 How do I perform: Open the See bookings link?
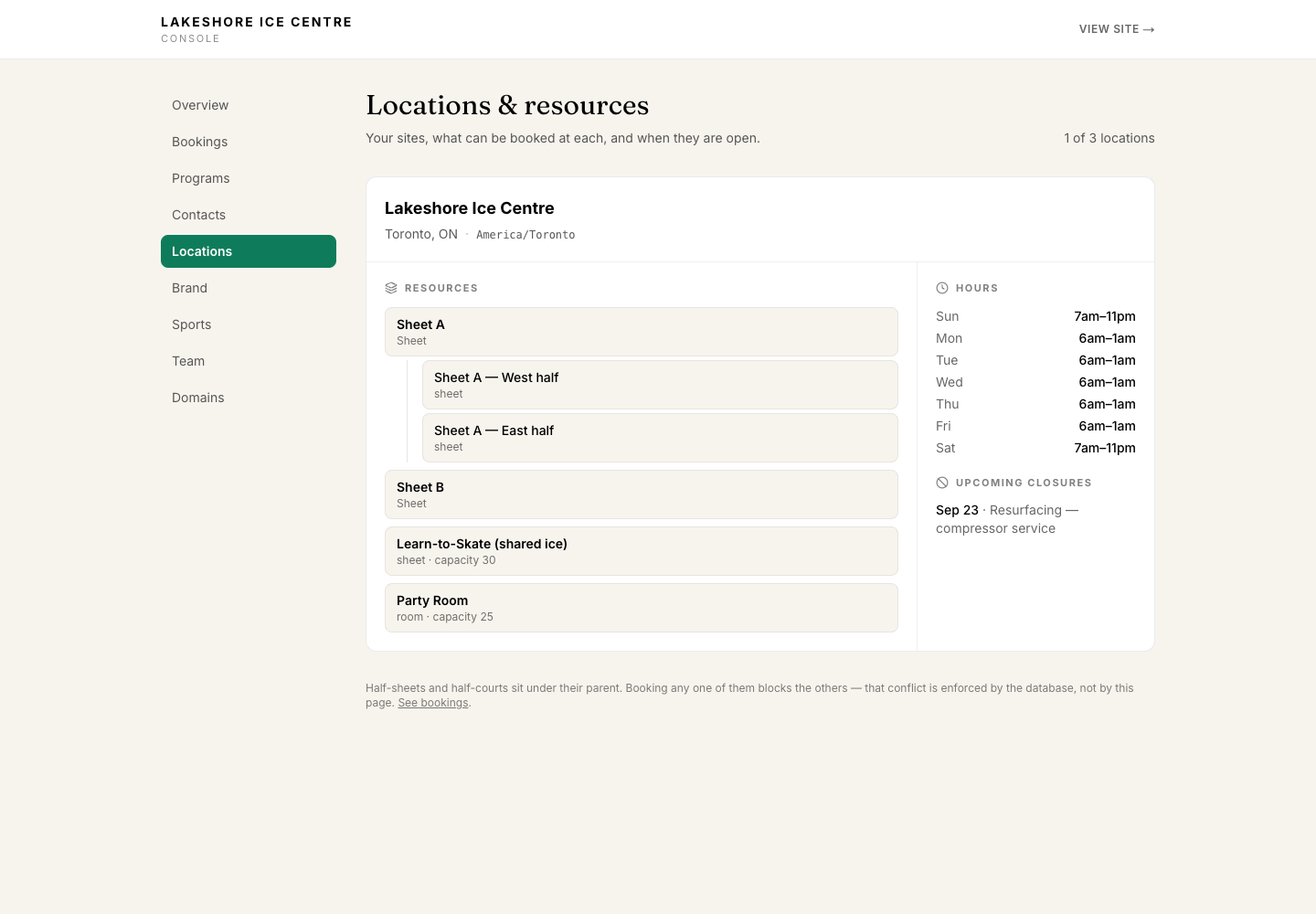tap(433, 703)
